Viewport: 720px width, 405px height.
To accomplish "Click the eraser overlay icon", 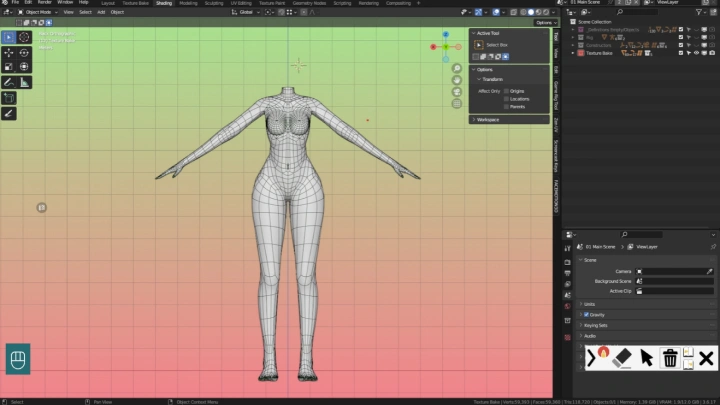I will click(620, 358).
